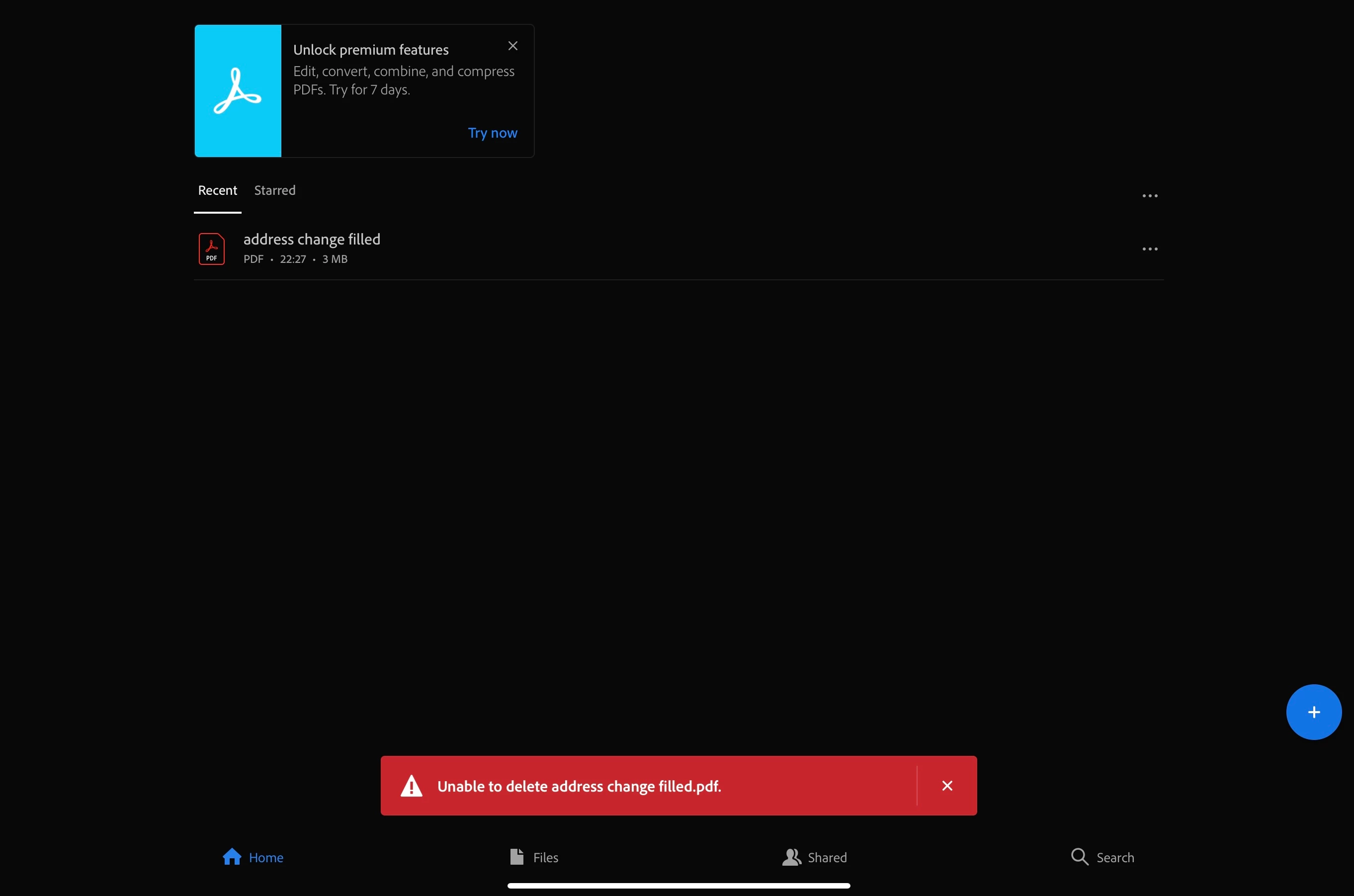The image size is (1354, 896).
Task: Click the Unlock premium features title
Action: [x=370, y=50]
